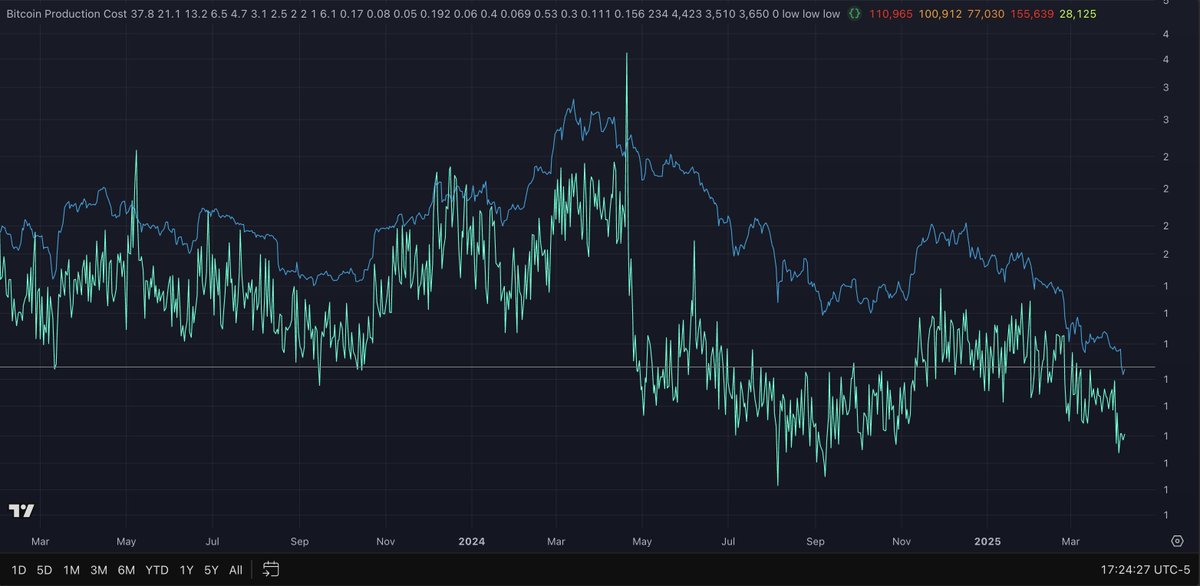Click the 3,510 legend value
The height and width of the screenshot is (586, 1200).
720,15
